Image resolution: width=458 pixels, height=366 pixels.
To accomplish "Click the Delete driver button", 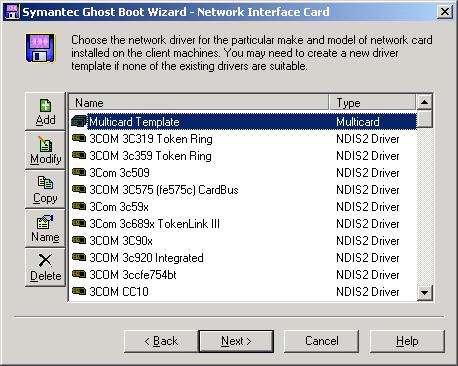I will click(x=45, y=268).
